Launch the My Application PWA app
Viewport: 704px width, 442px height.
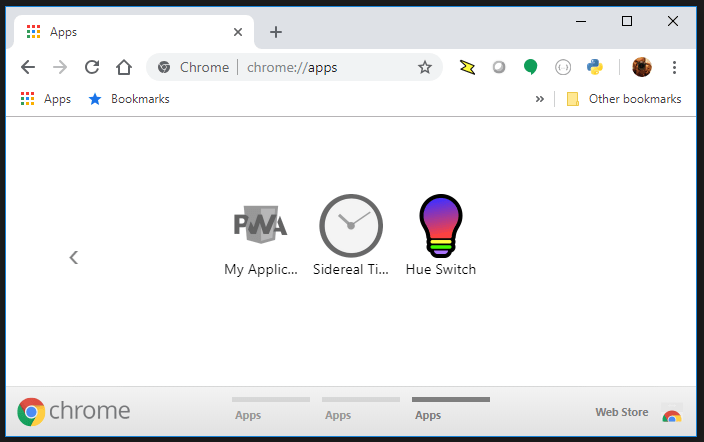(261, 225)
